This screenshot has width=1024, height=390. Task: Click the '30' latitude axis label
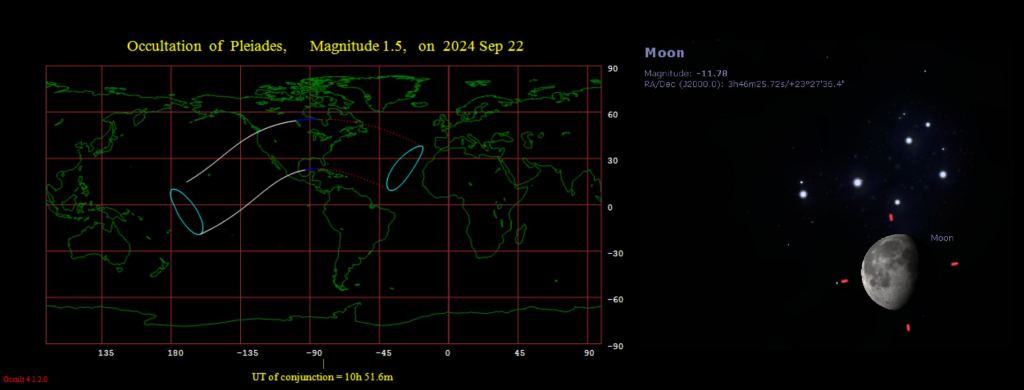pyautogui.click(x=613, y=161)
